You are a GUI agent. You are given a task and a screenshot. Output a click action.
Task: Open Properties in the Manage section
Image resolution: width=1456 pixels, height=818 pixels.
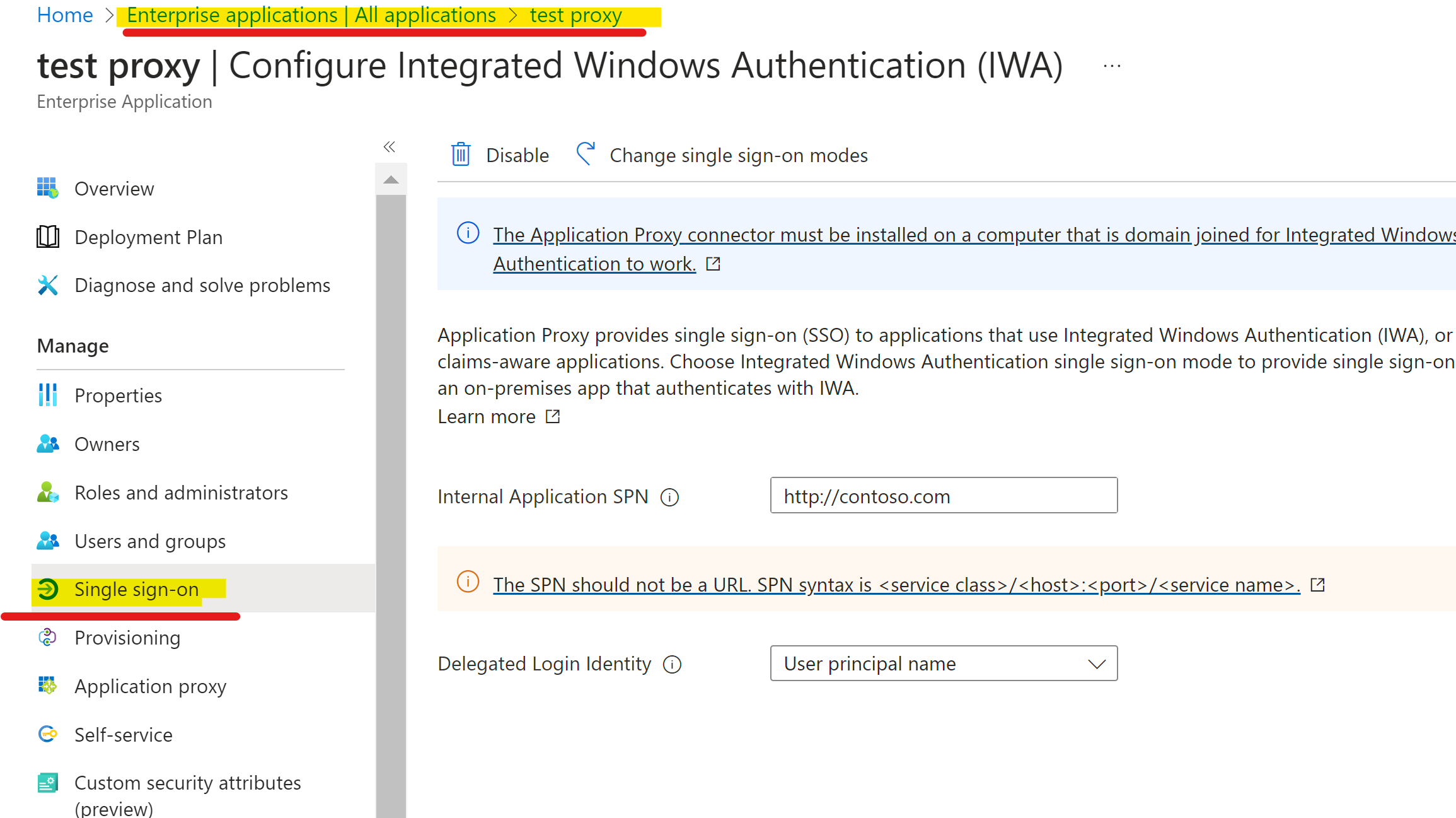coord(118,395)
